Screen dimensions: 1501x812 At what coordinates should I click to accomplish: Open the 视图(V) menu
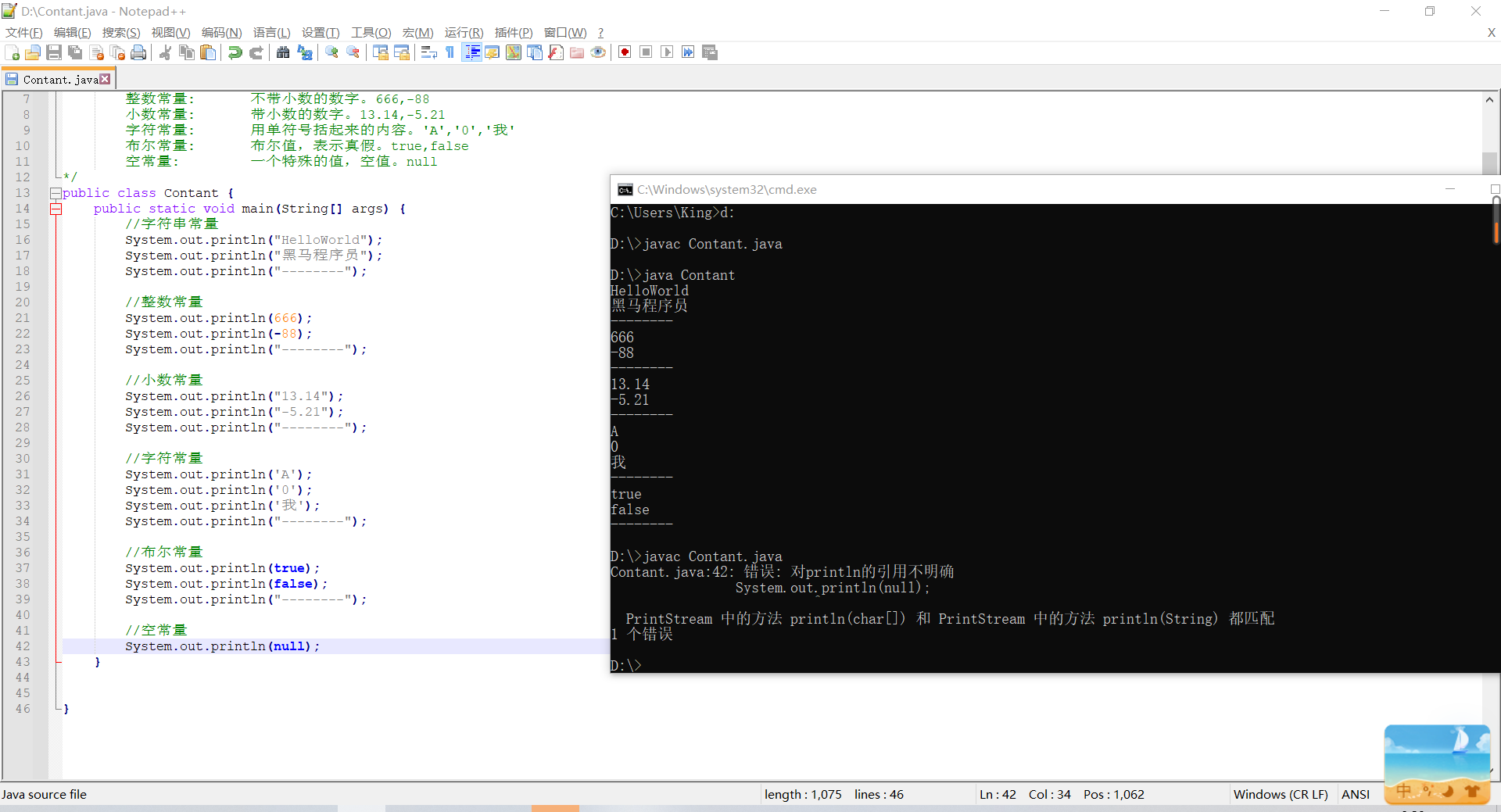click(x=171, y=32)
